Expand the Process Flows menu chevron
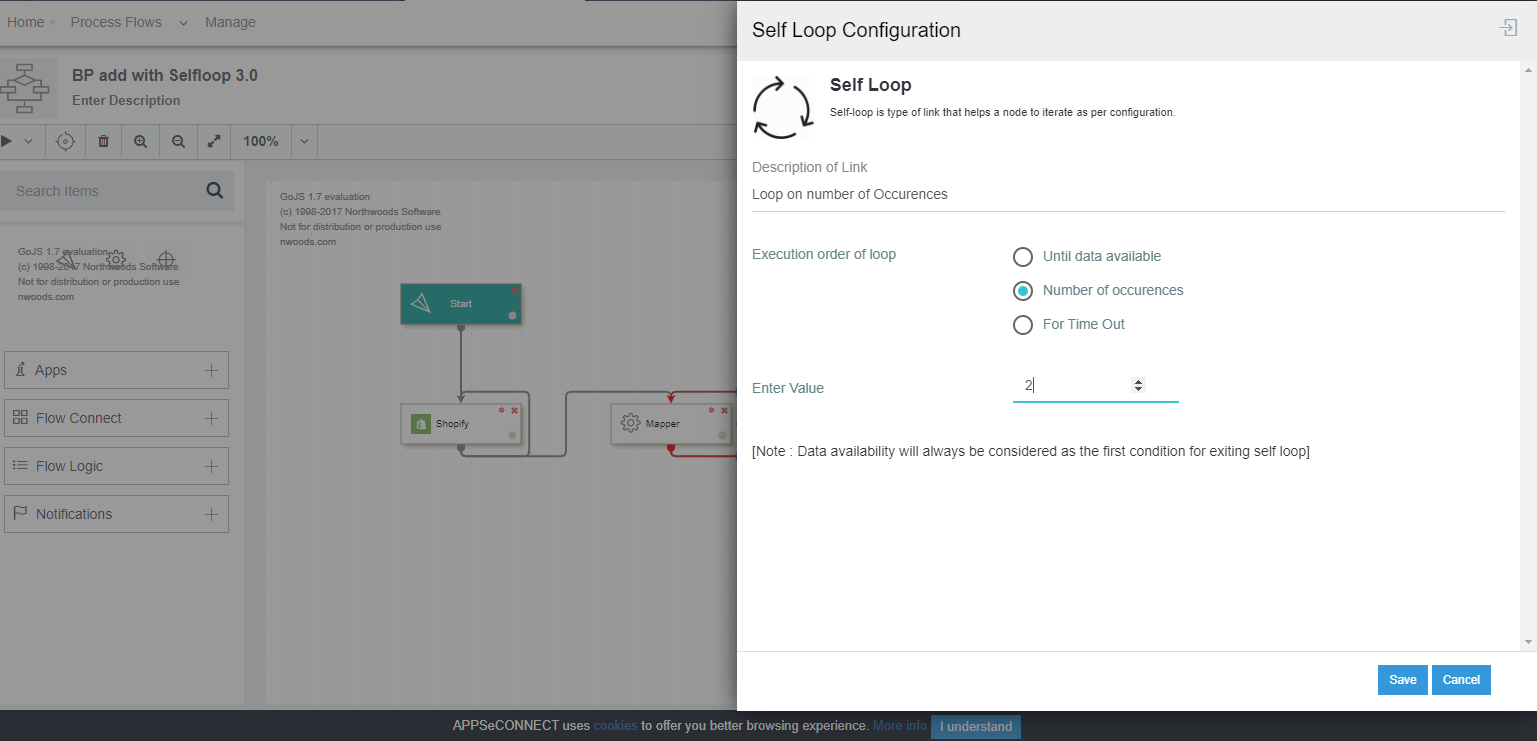 point(182,22)
